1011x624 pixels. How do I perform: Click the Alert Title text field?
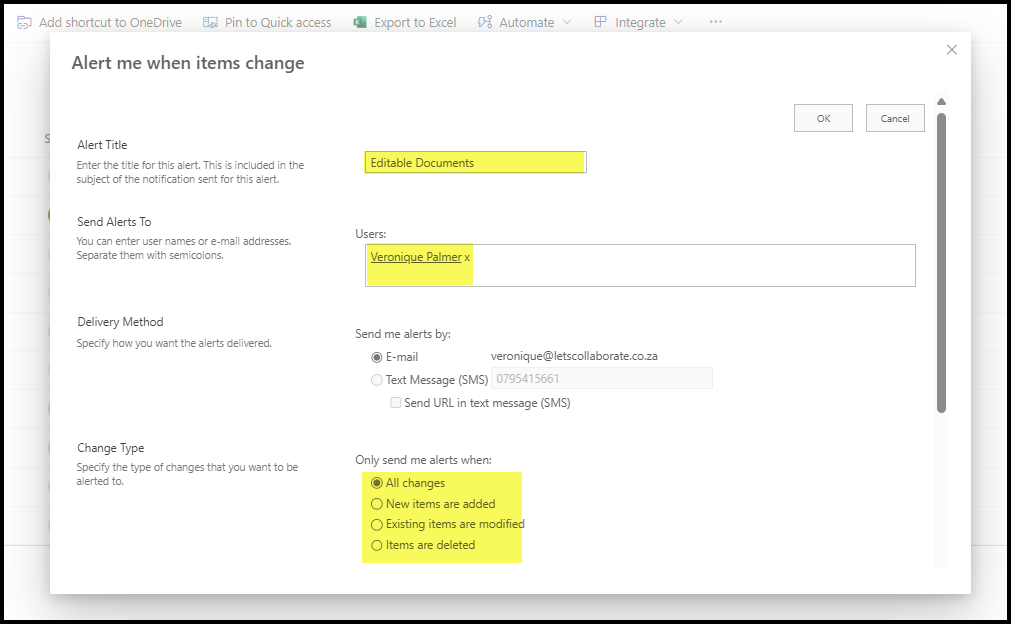point(475,162)
